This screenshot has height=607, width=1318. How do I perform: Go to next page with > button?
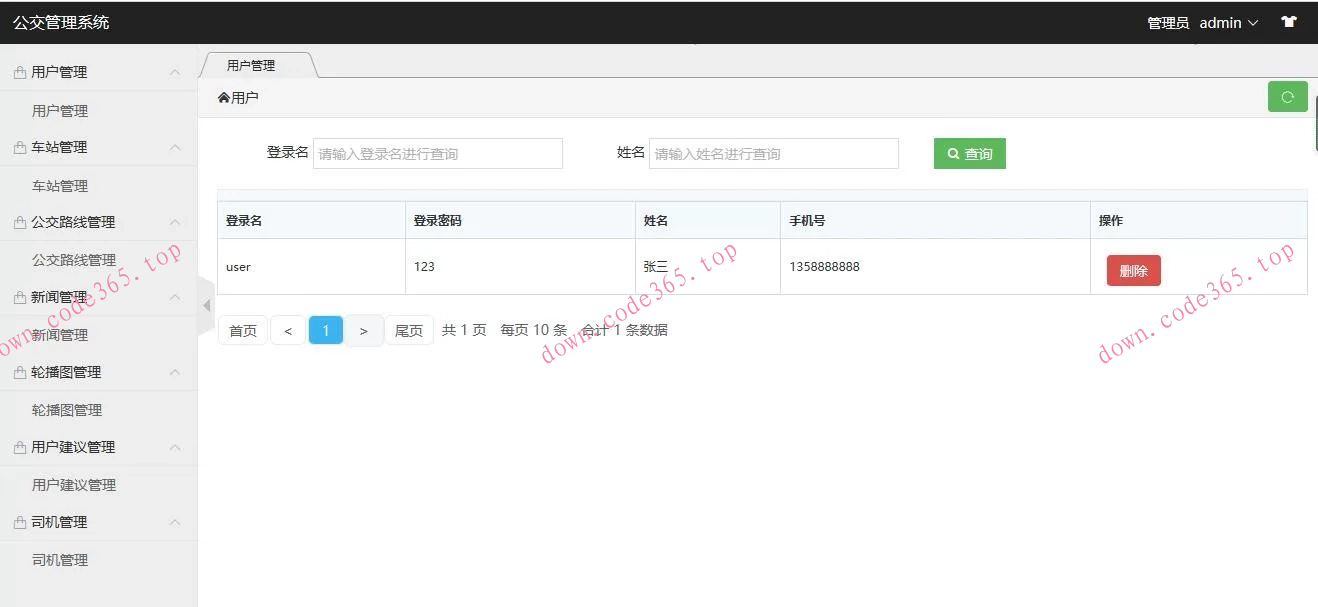tap(364, 330)
